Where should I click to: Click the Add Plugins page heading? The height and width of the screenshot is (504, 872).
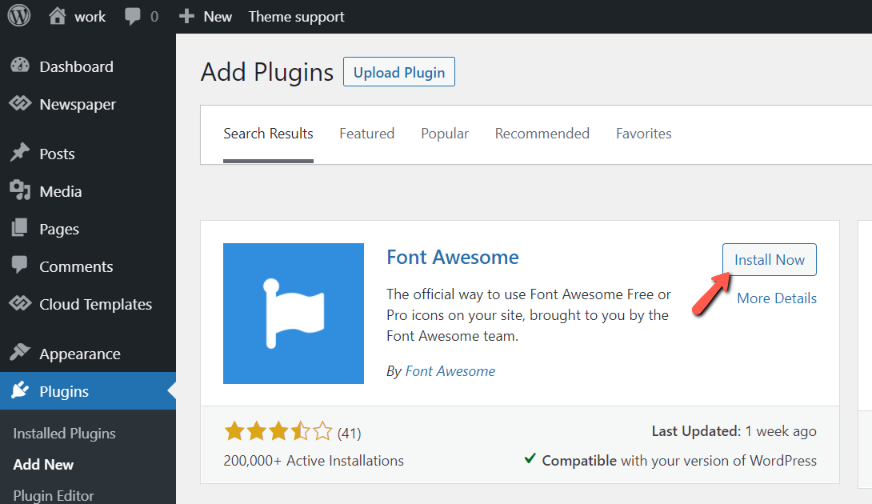pyautogui.click(x=267, y=72)
